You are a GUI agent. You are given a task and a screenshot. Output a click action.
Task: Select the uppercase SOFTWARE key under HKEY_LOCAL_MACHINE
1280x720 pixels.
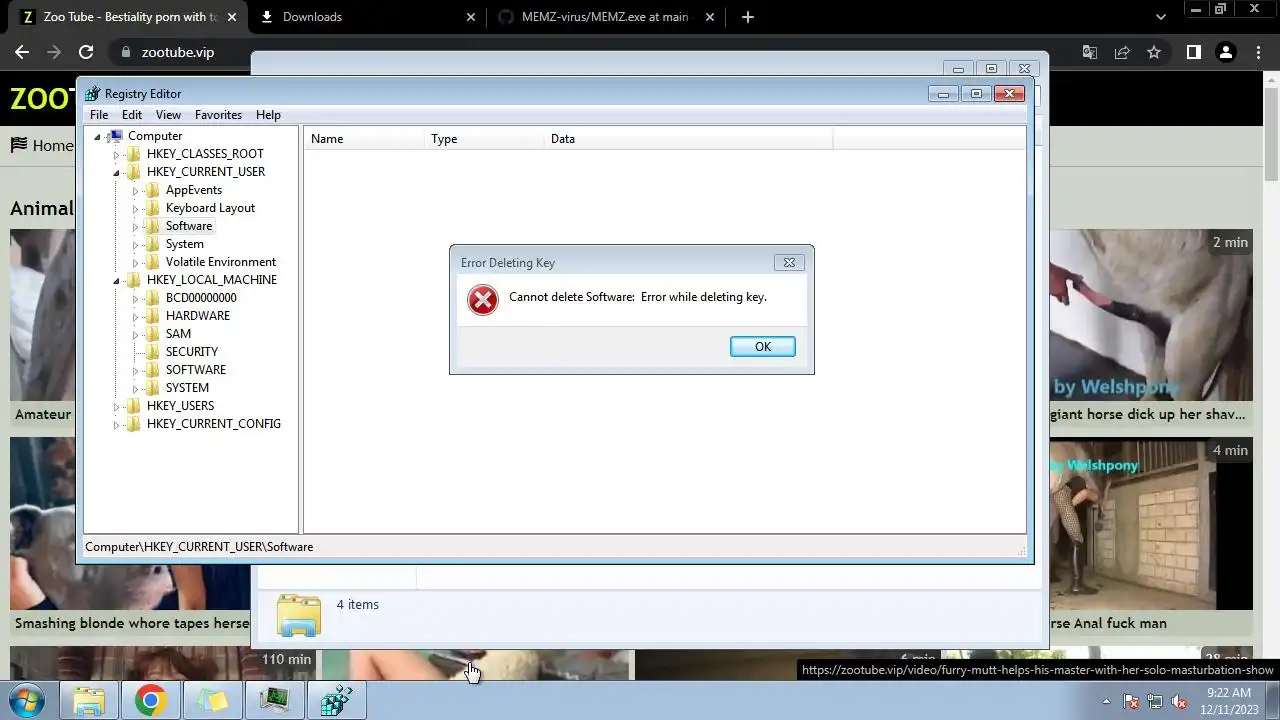pos(196,370)
